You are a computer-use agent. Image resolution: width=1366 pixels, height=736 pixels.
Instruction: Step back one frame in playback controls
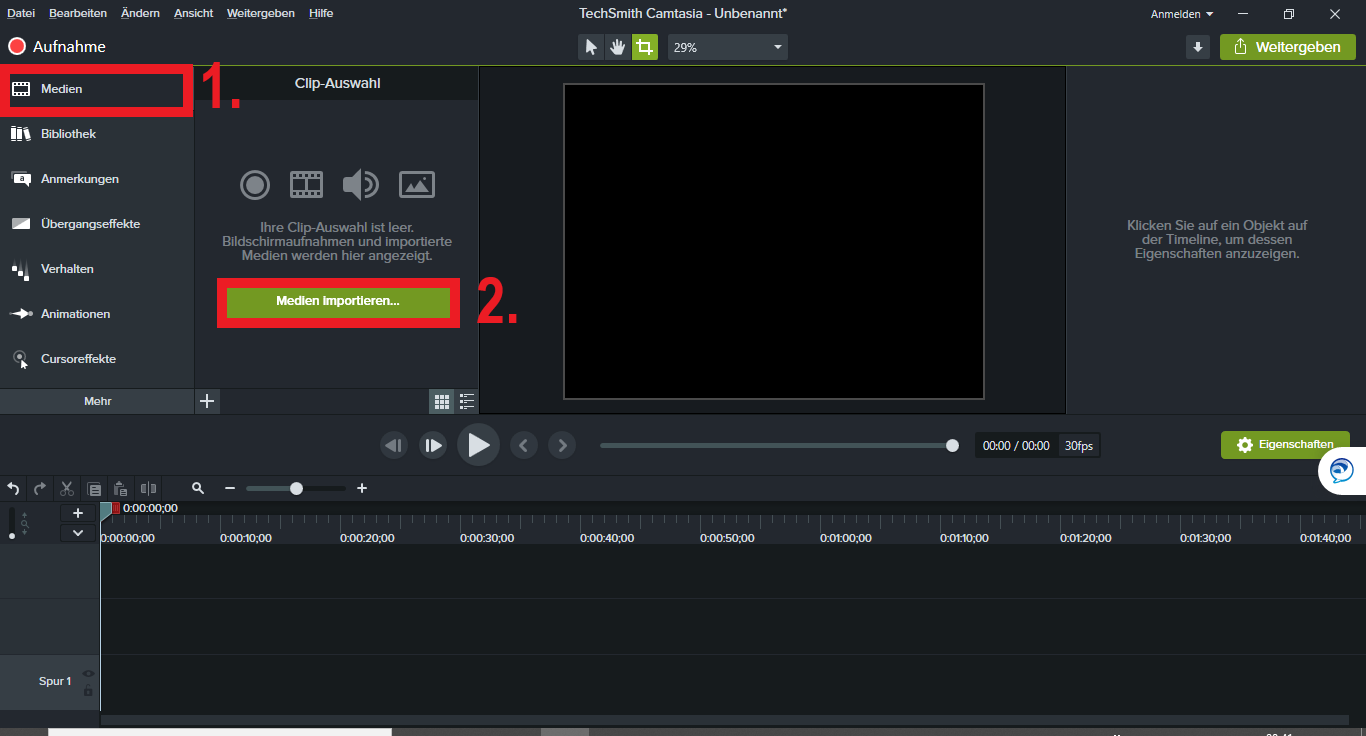(x=394, y=445)
